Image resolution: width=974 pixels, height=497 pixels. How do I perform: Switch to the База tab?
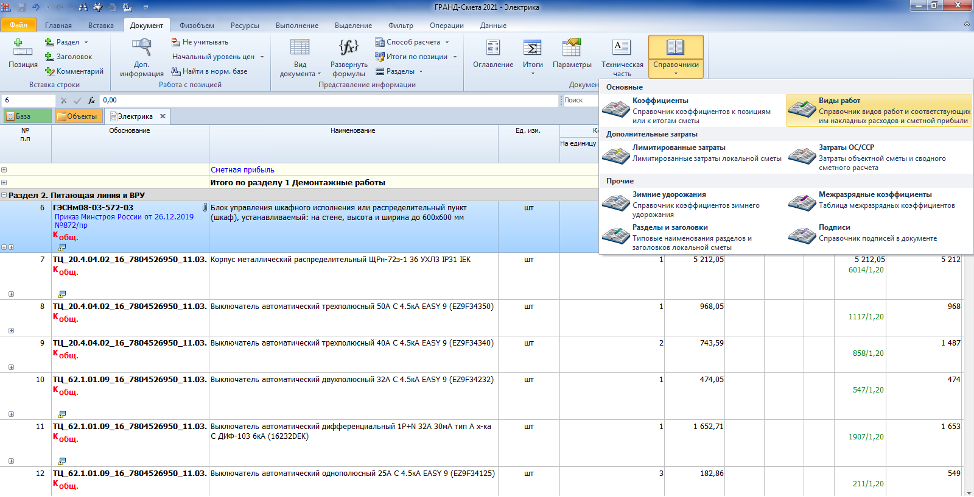[27, 116]
